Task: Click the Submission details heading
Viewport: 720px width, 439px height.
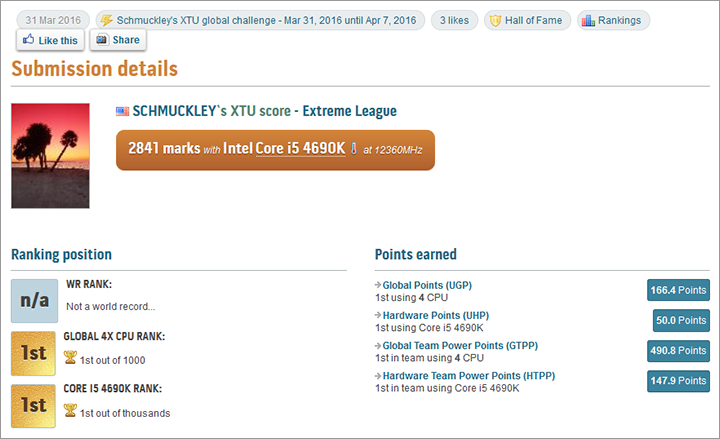Action: [x=95, y=69]
